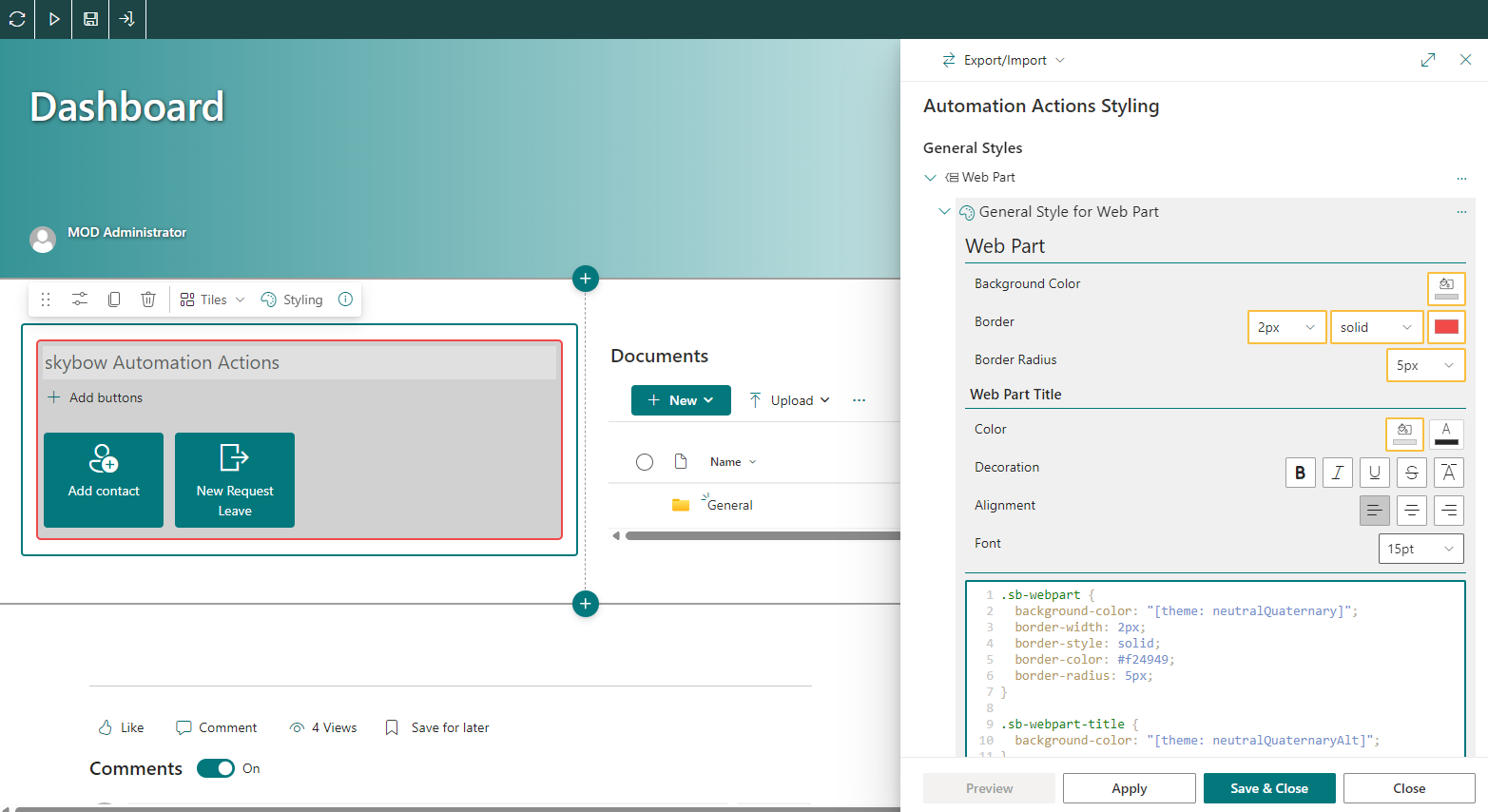Click the Apply button
This screenshot has height=812, width=1488.
1129,788
